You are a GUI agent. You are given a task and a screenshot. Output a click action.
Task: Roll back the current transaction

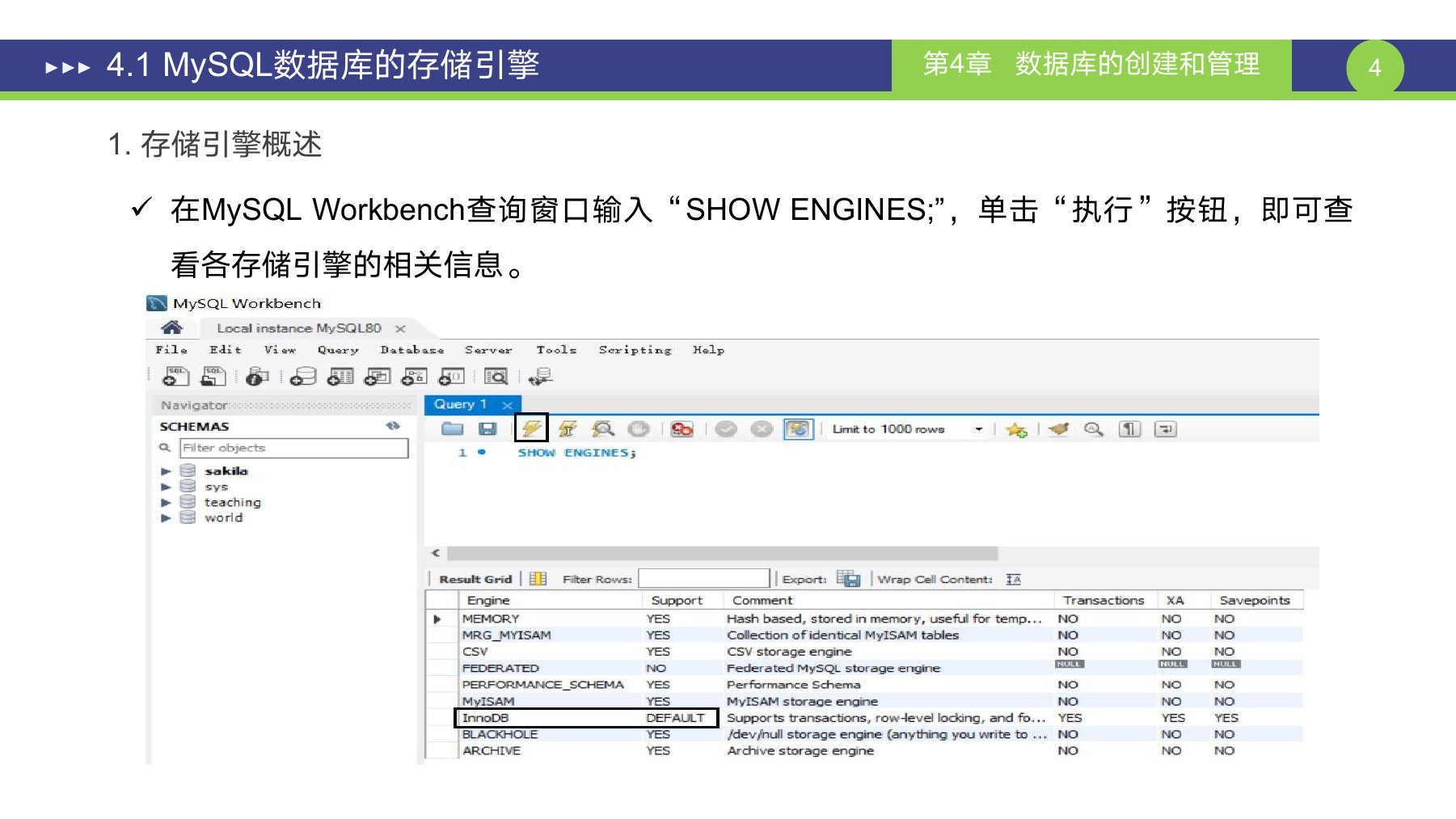[x=762, y=428]
